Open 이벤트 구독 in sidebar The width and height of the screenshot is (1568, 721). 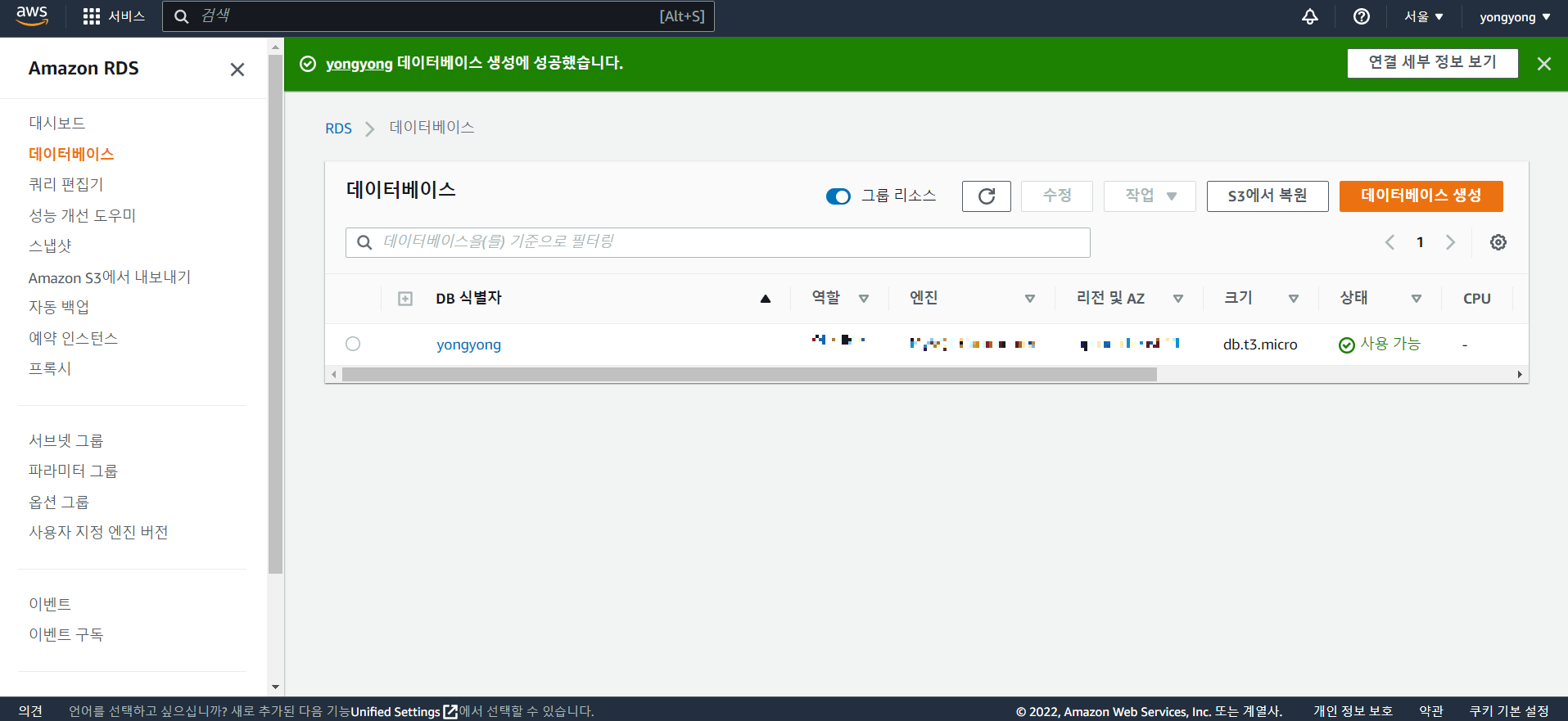tap(66, 634)
